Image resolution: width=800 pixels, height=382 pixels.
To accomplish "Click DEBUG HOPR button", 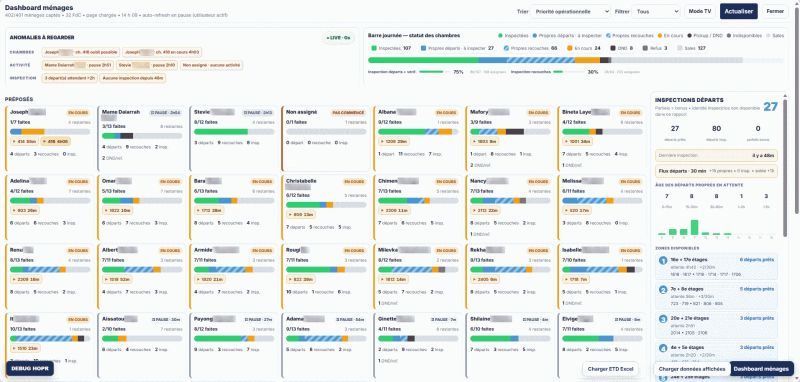I will click(x=30, y=368).
